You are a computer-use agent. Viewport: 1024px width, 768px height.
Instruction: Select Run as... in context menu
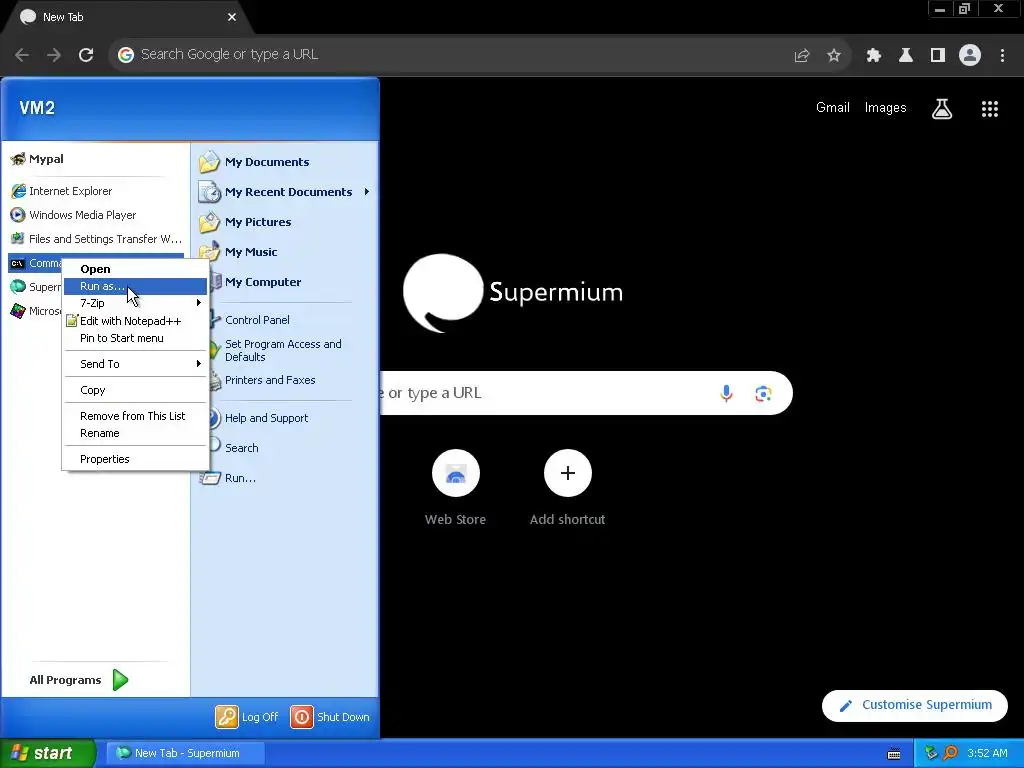(135, 286)
